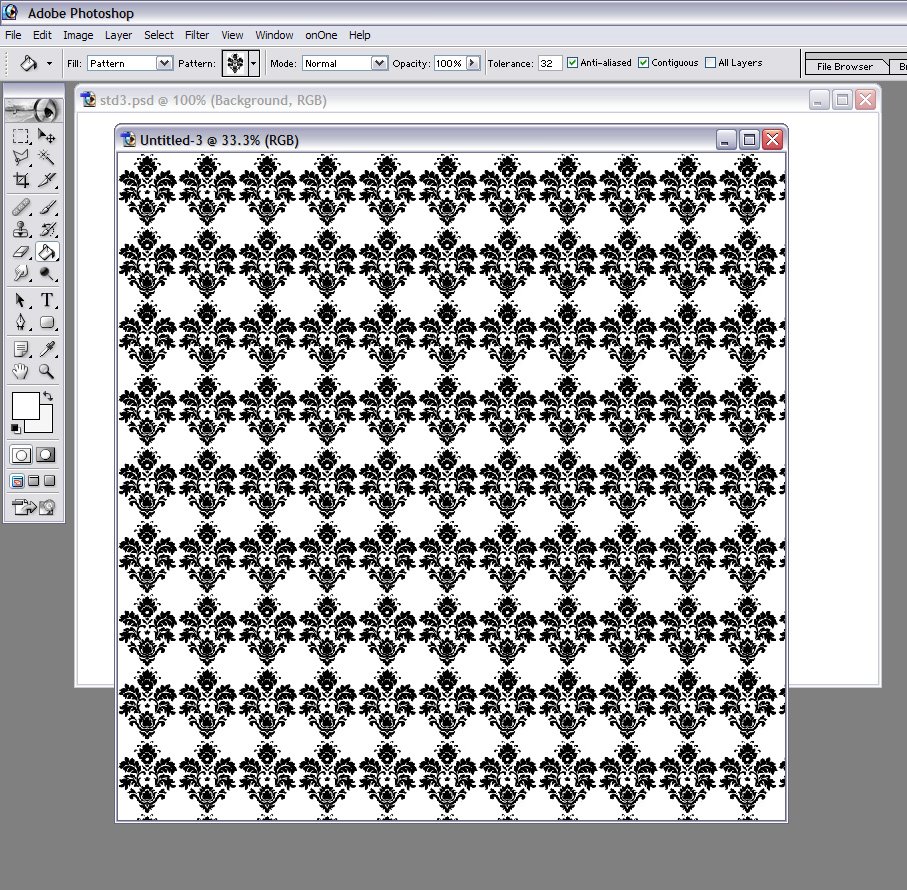Choose the Zoom magnifier tool
Image resolution: width=907 pixels, height=890 pixels.
(46, 371)
